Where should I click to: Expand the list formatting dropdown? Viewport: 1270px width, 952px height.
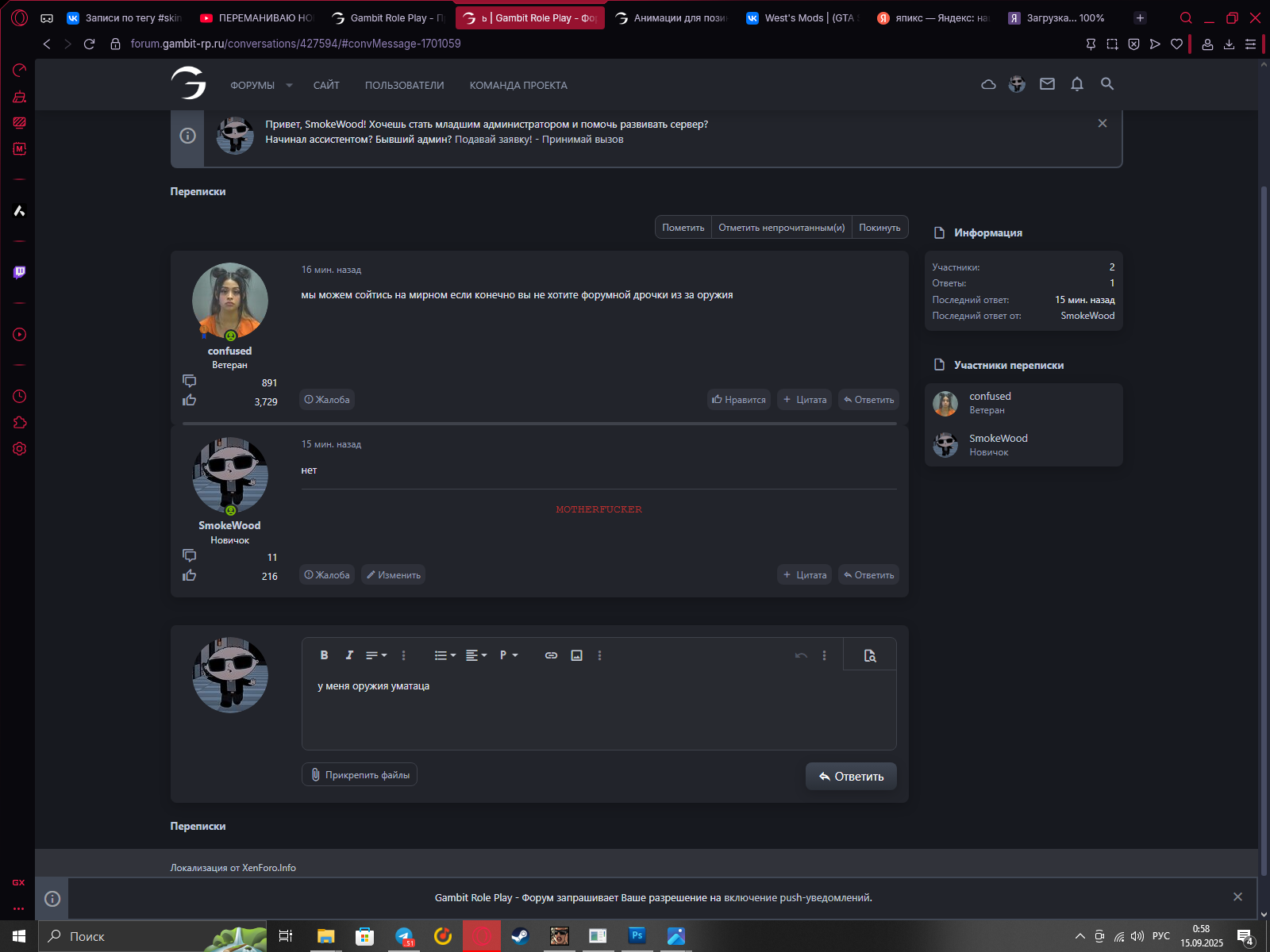[x=444, y=655]
